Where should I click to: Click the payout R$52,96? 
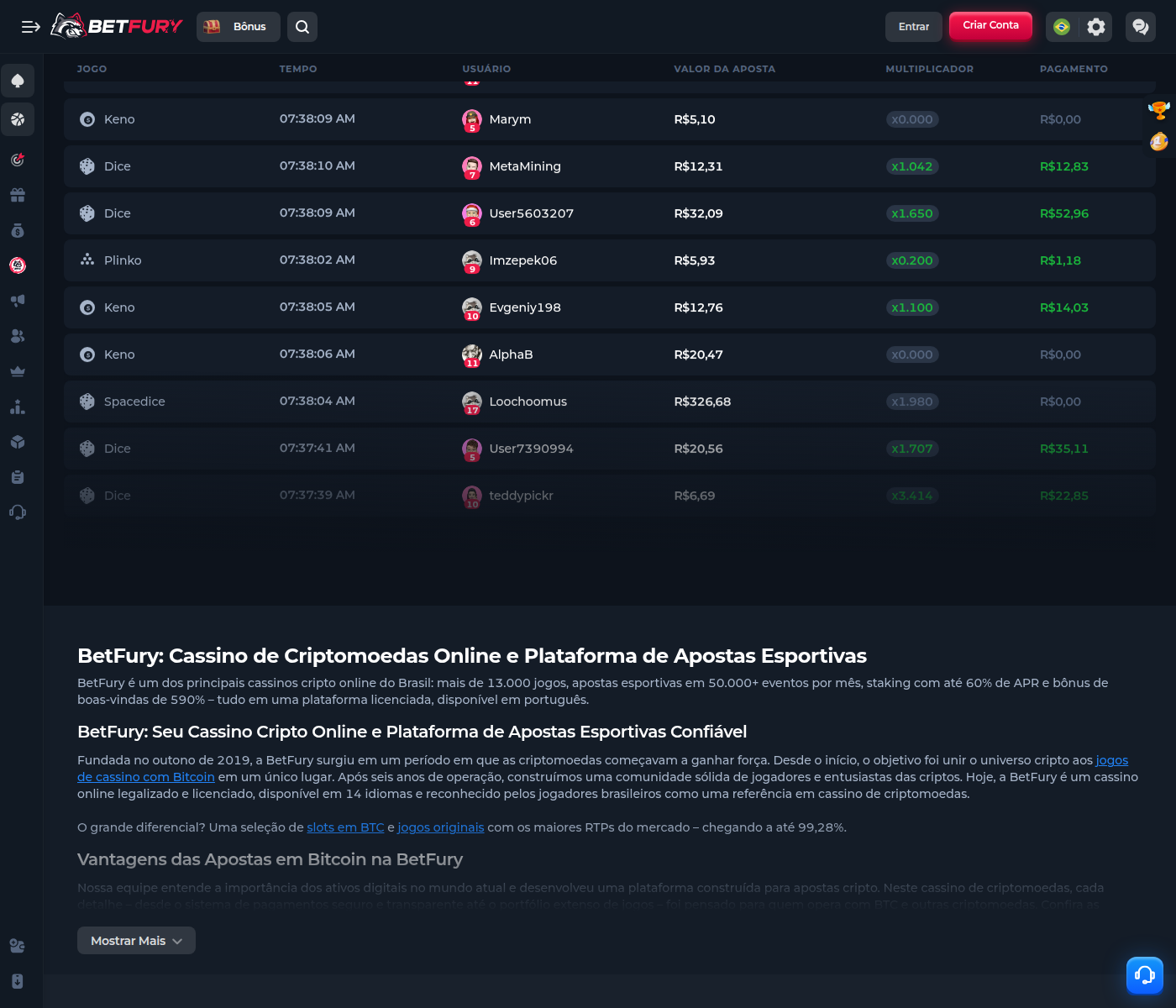(1064, 213)
